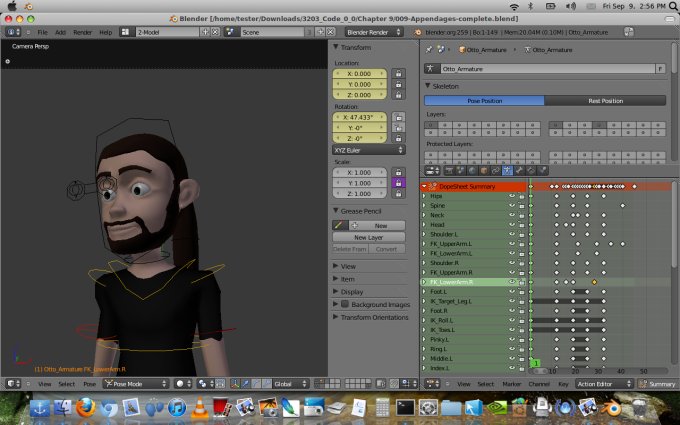
Task: Click the 3D manipulator axis icon
Action: coord(235,384)
